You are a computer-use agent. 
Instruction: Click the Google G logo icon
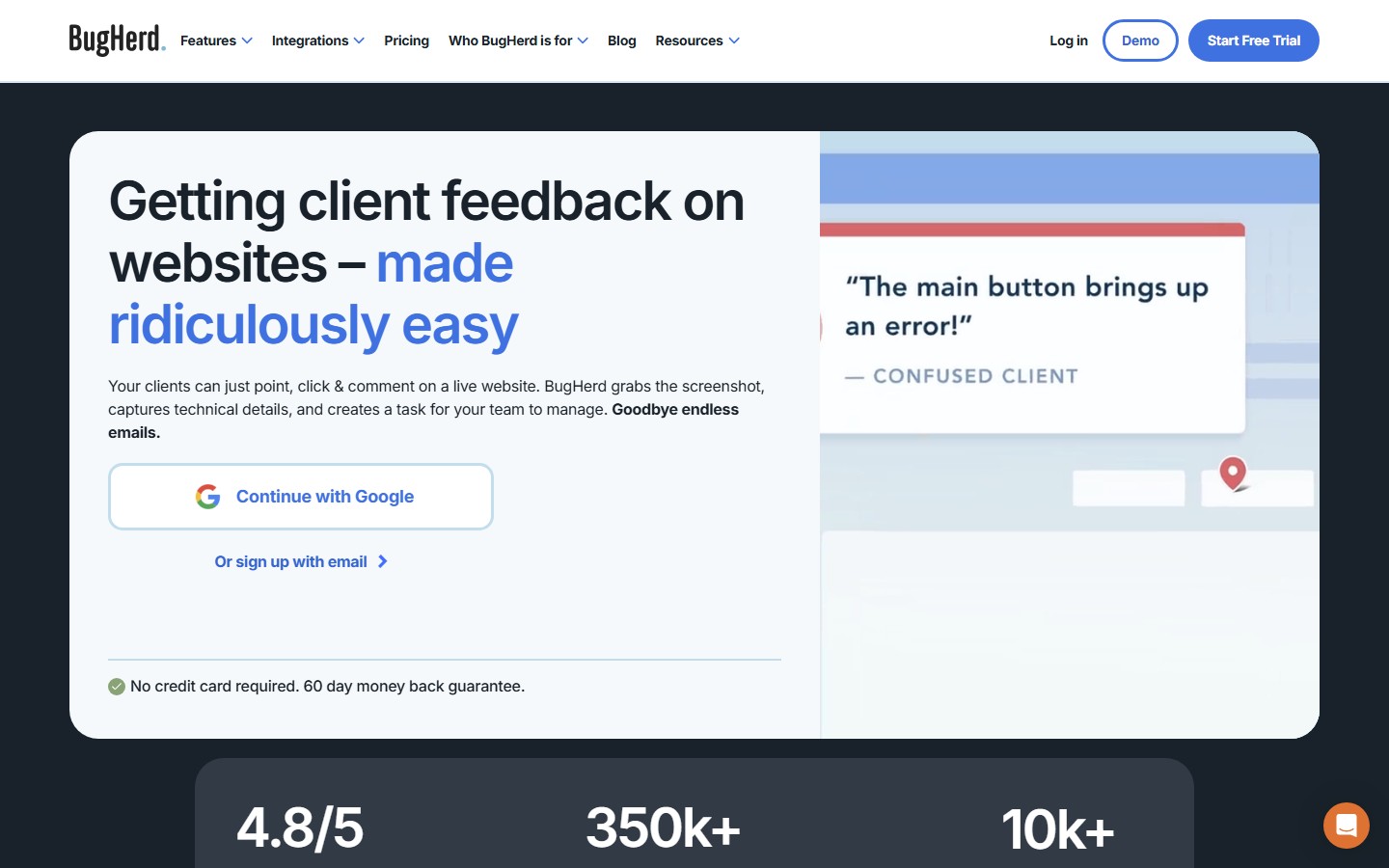(207, 497)
